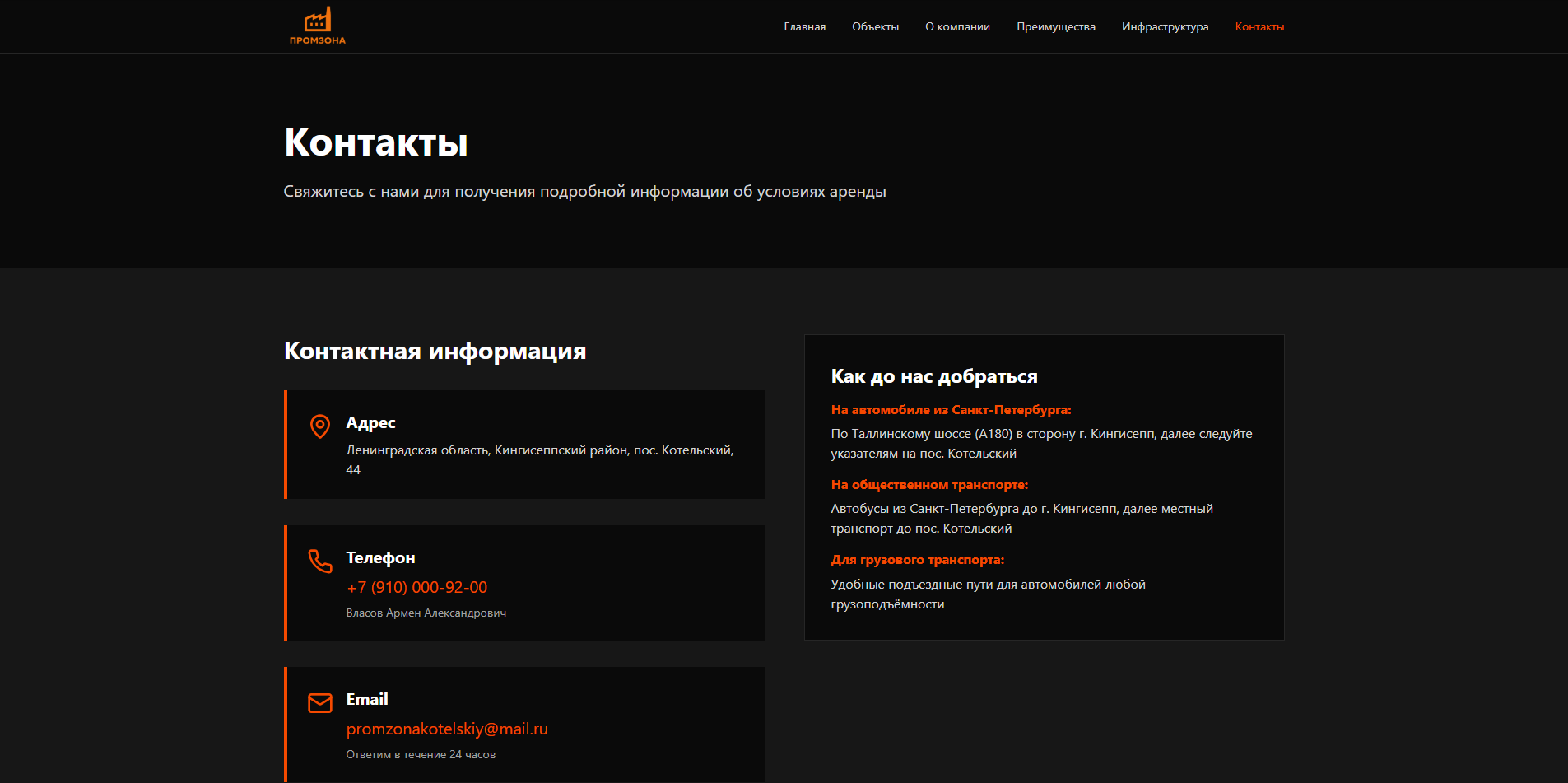
Task: Click the name Власов Армен Александрович
Action: [426, 613]
